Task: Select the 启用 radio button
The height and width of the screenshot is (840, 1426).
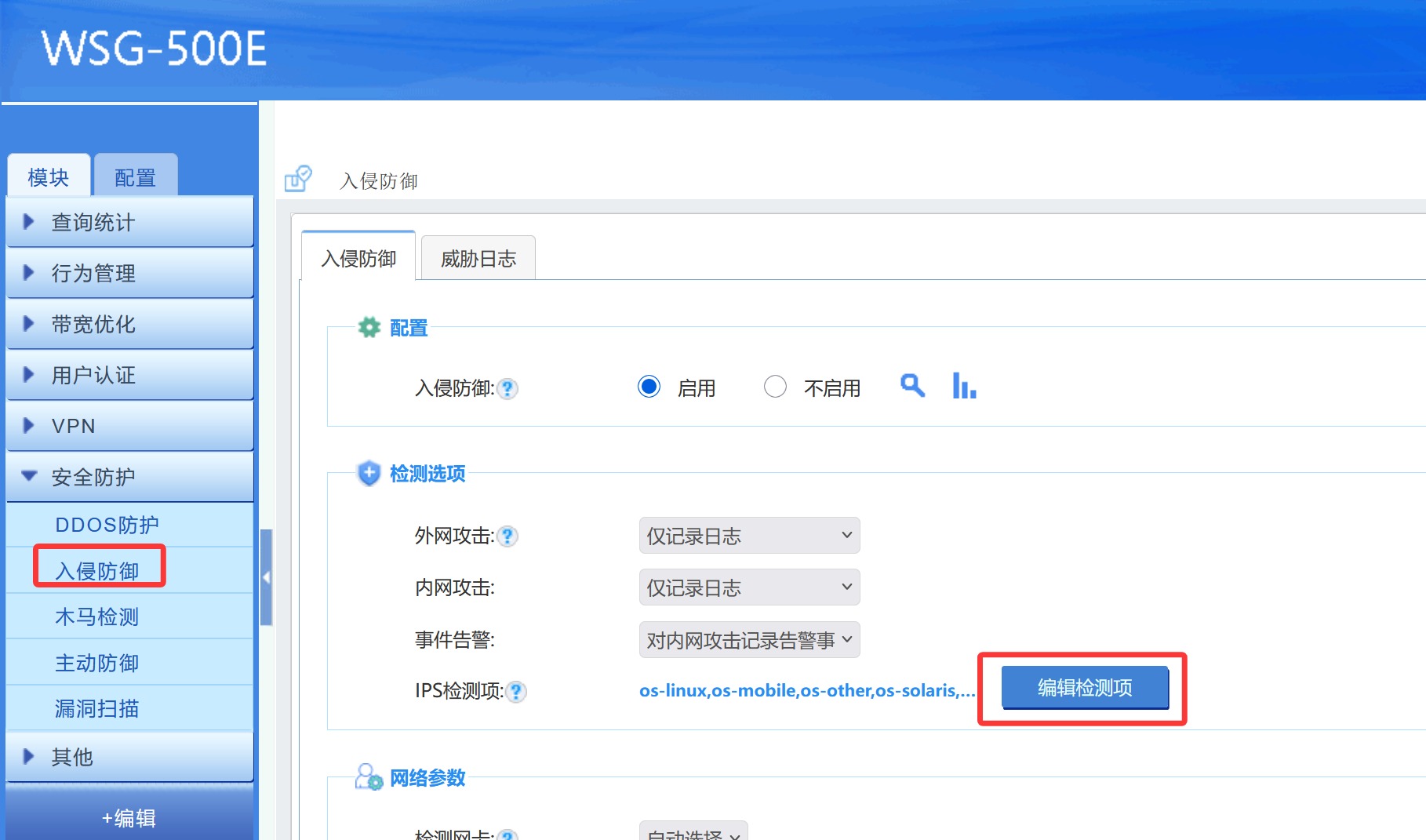Action: (x=649, y=387)
